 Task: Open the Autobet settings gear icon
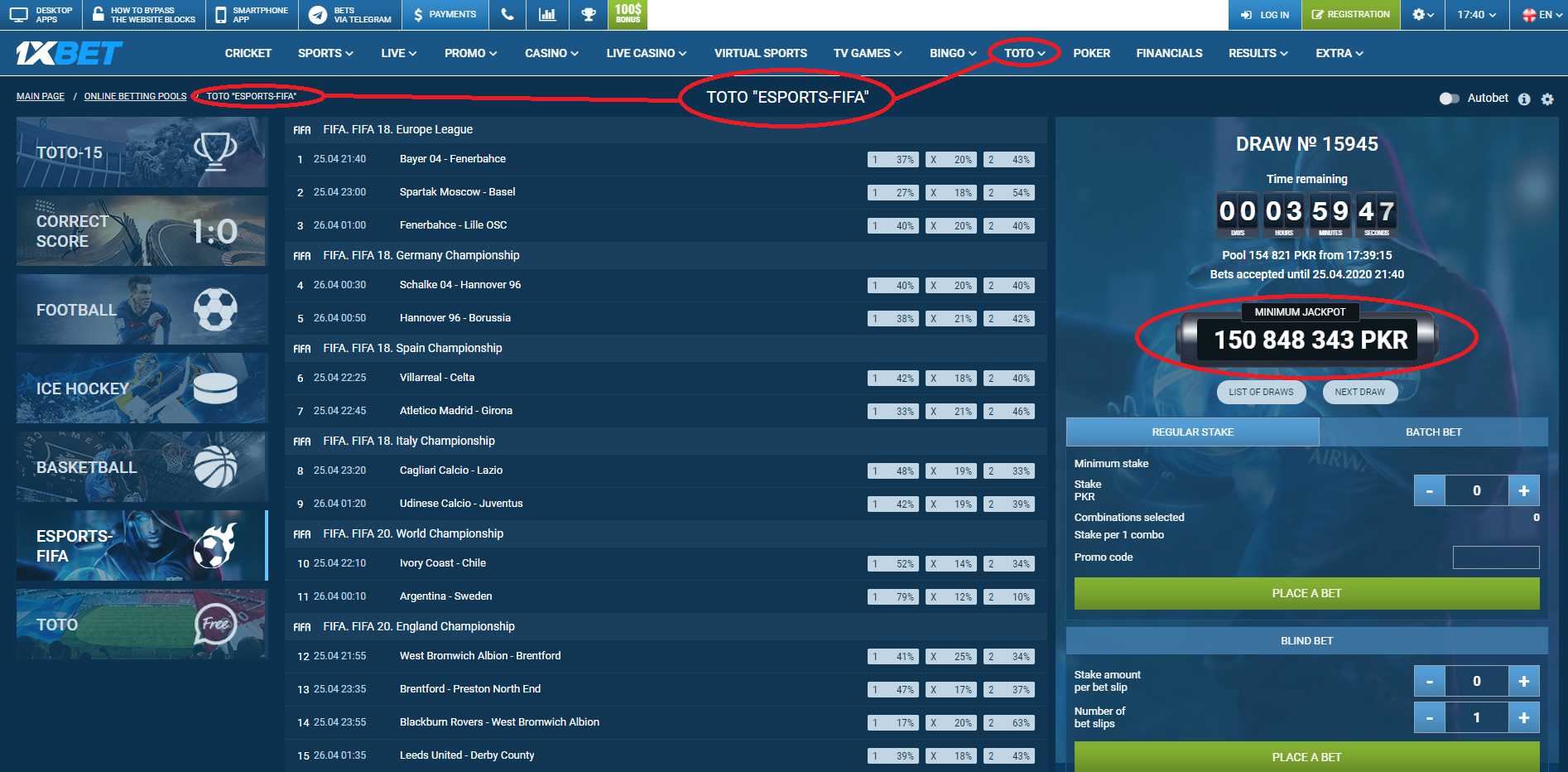tap(1547, 99)
